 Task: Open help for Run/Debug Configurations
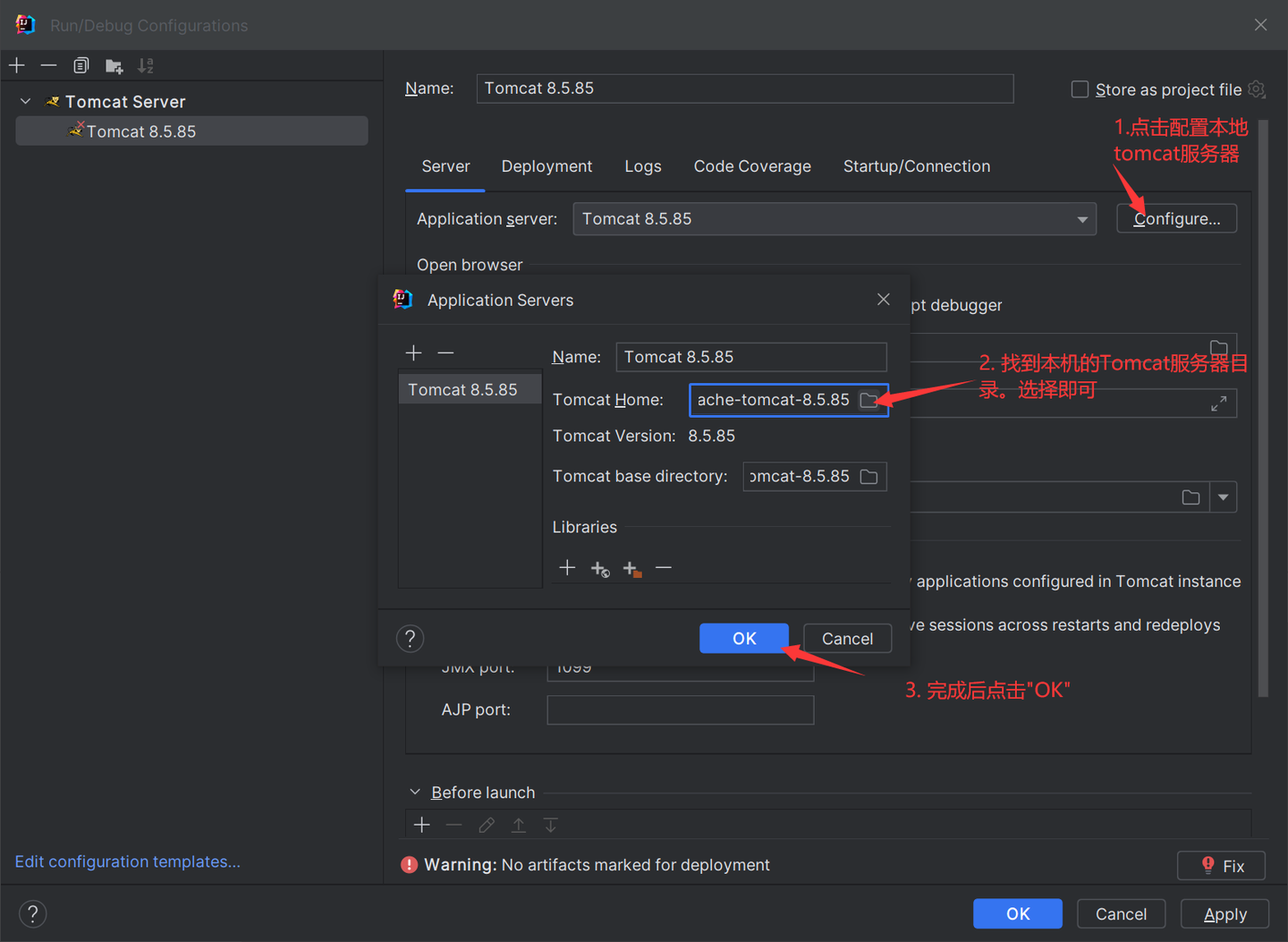33,913
